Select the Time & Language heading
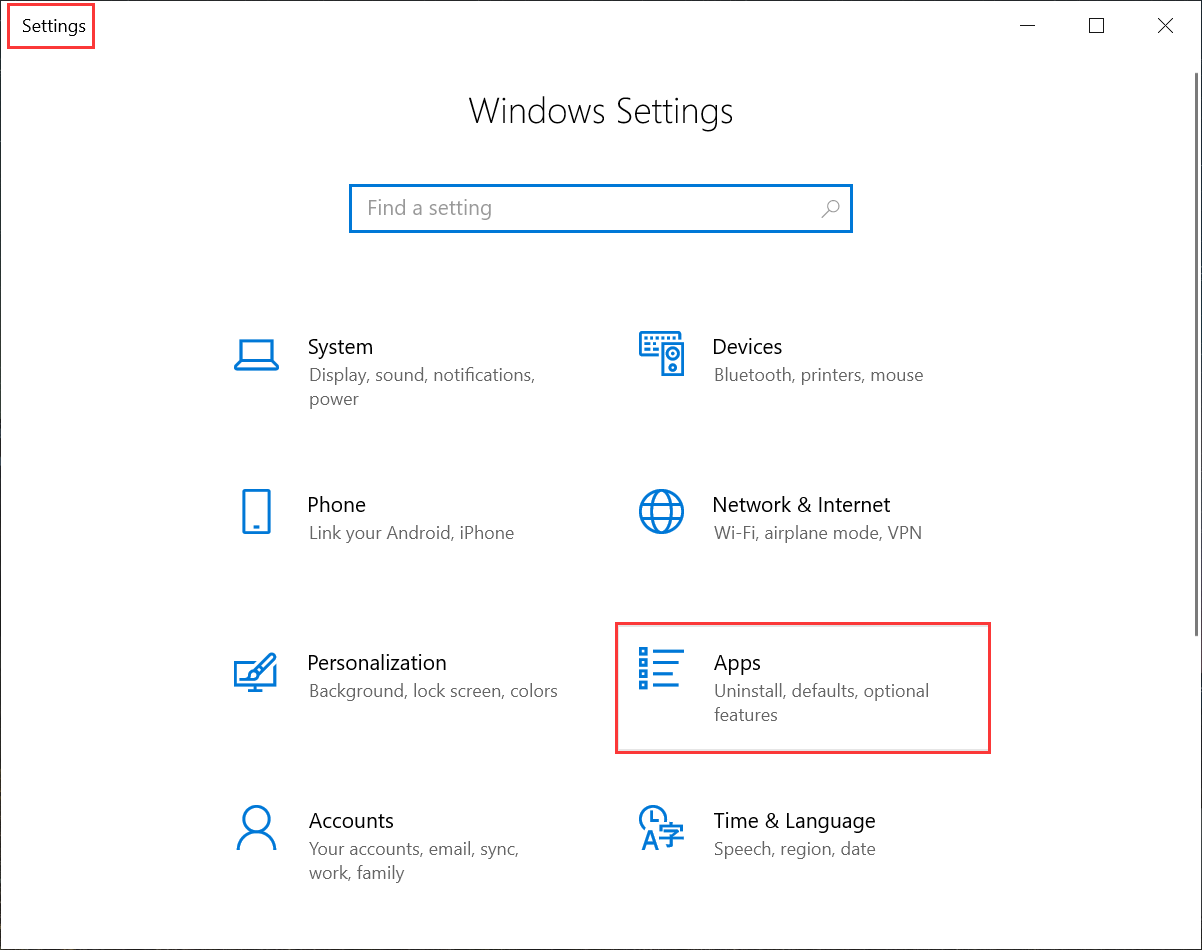 tap(794, 821)
